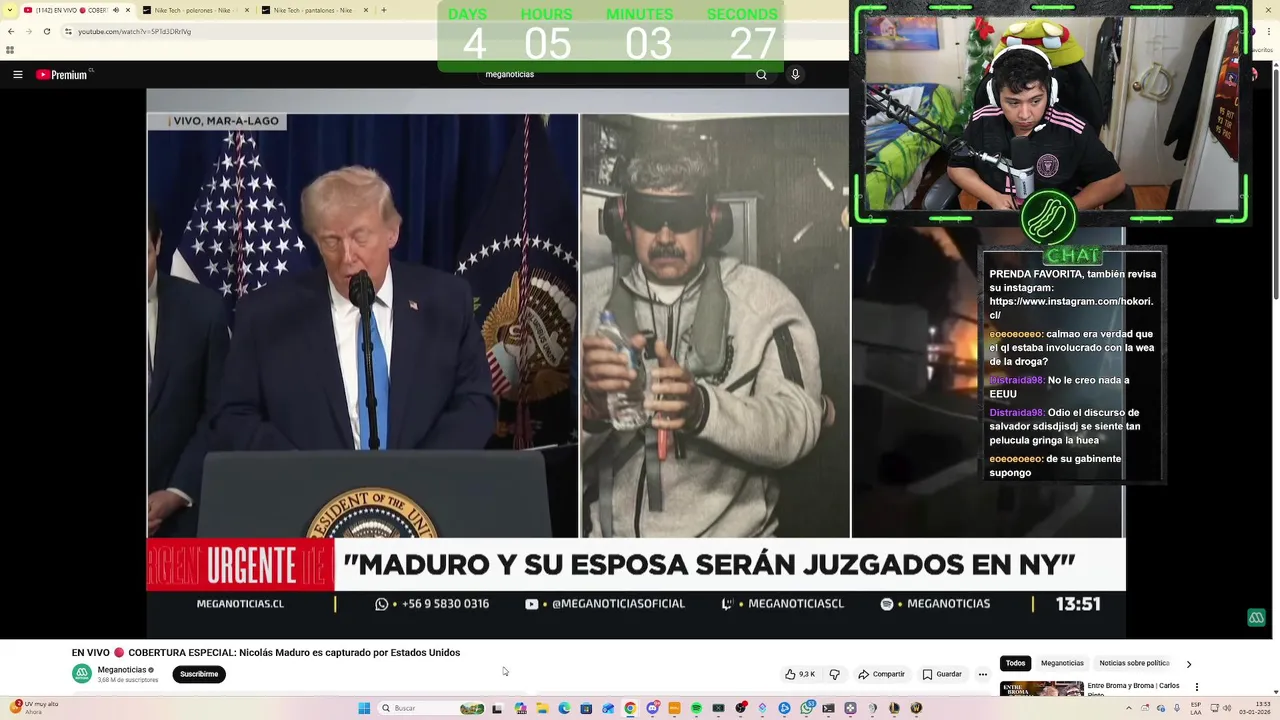Open Chrome from the taskbar
The height and width of the screenshot is (720, 1280).
tap(630, 708)
